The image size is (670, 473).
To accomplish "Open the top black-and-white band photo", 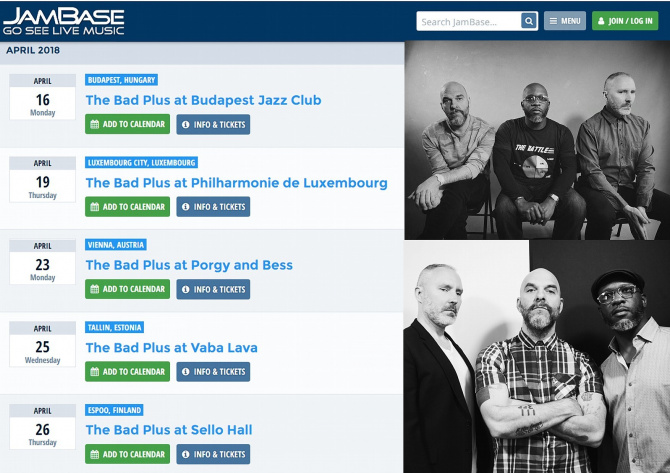I will pyautogui.click(x=537, y=140).
